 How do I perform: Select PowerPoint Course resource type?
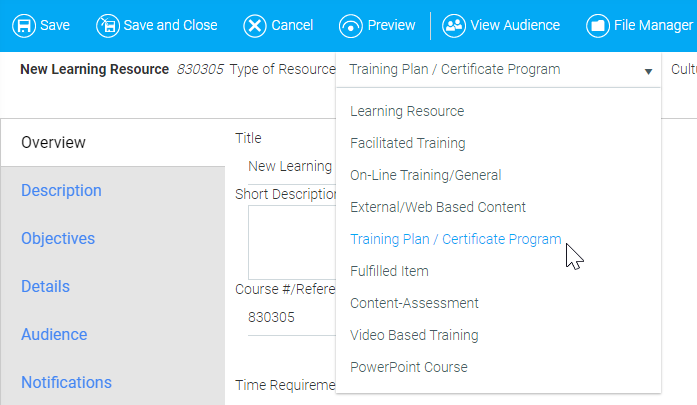click(x=408, y=367)
